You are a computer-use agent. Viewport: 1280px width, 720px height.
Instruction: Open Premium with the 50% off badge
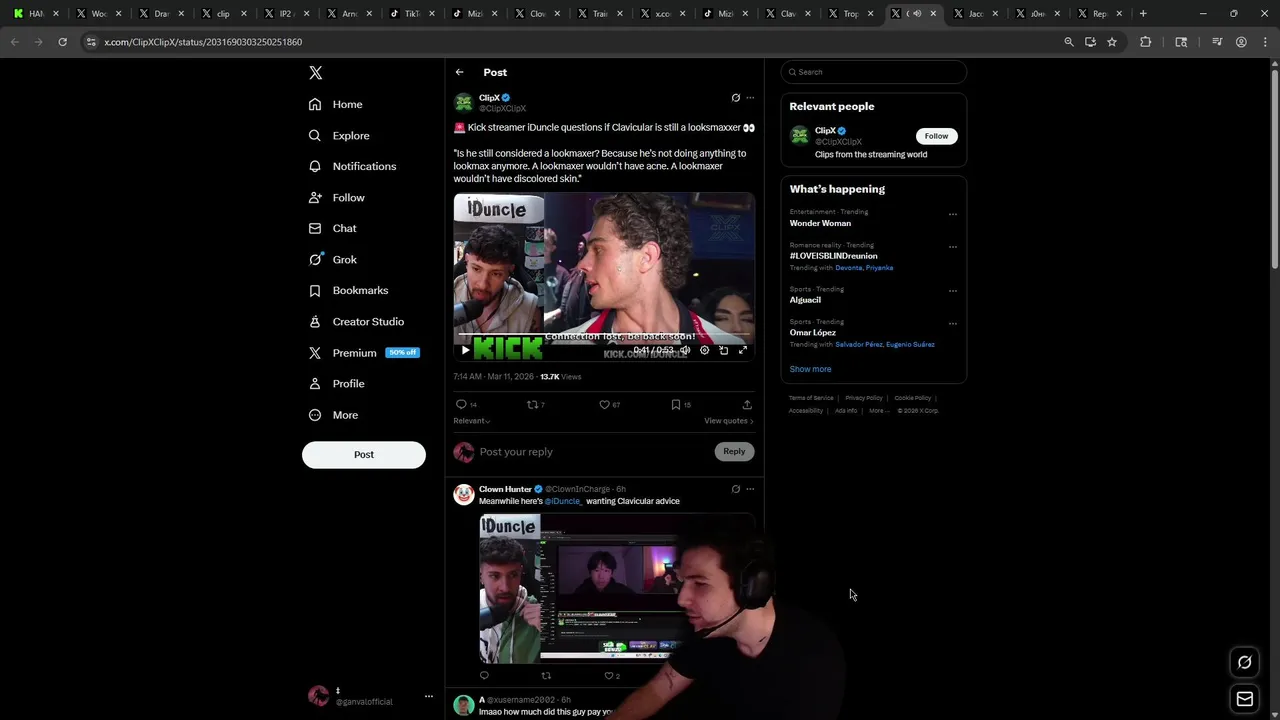[363, 353]
